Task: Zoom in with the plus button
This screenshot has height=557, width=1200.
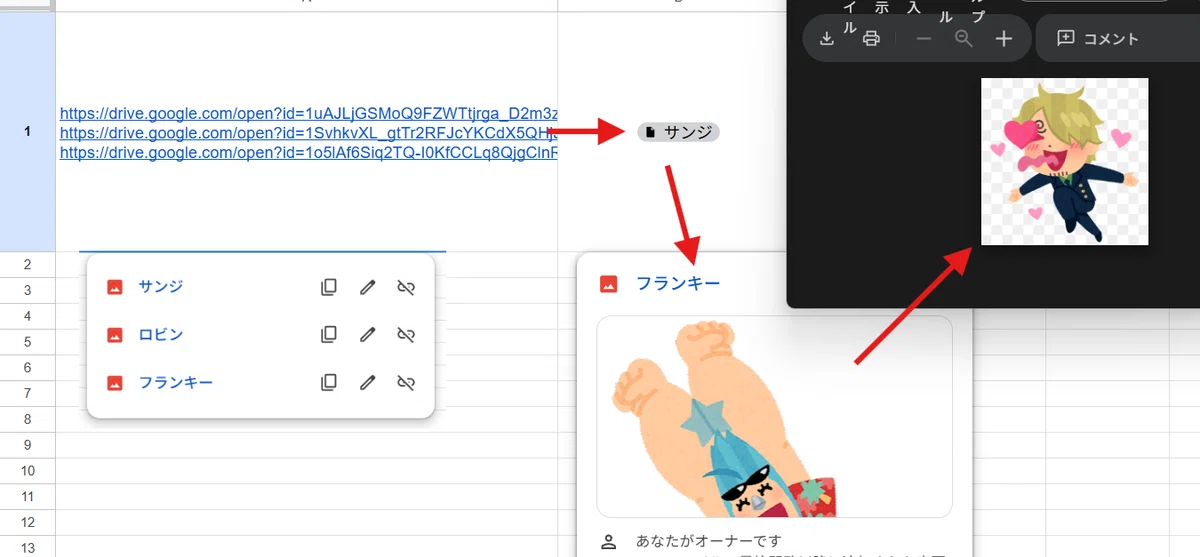Action: [x=1005, y=39]
